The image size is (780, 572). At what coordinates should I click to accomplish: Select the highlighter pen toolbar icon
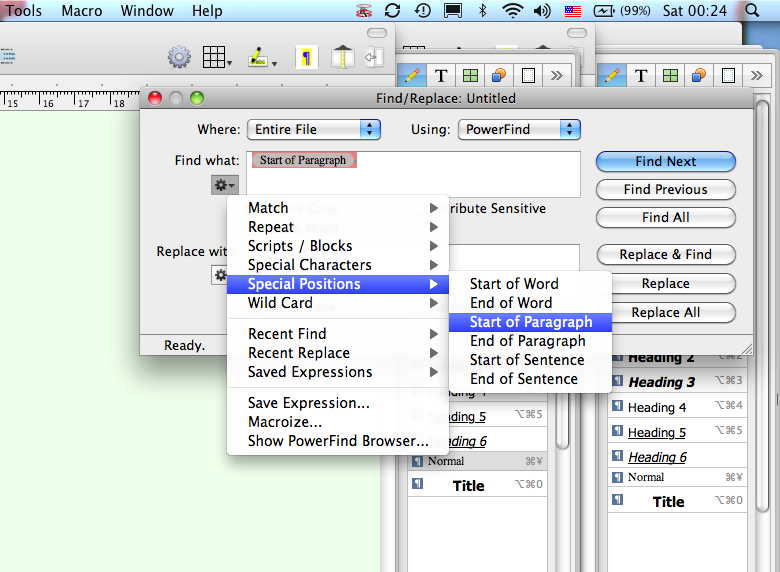click(x=259, y=57)
